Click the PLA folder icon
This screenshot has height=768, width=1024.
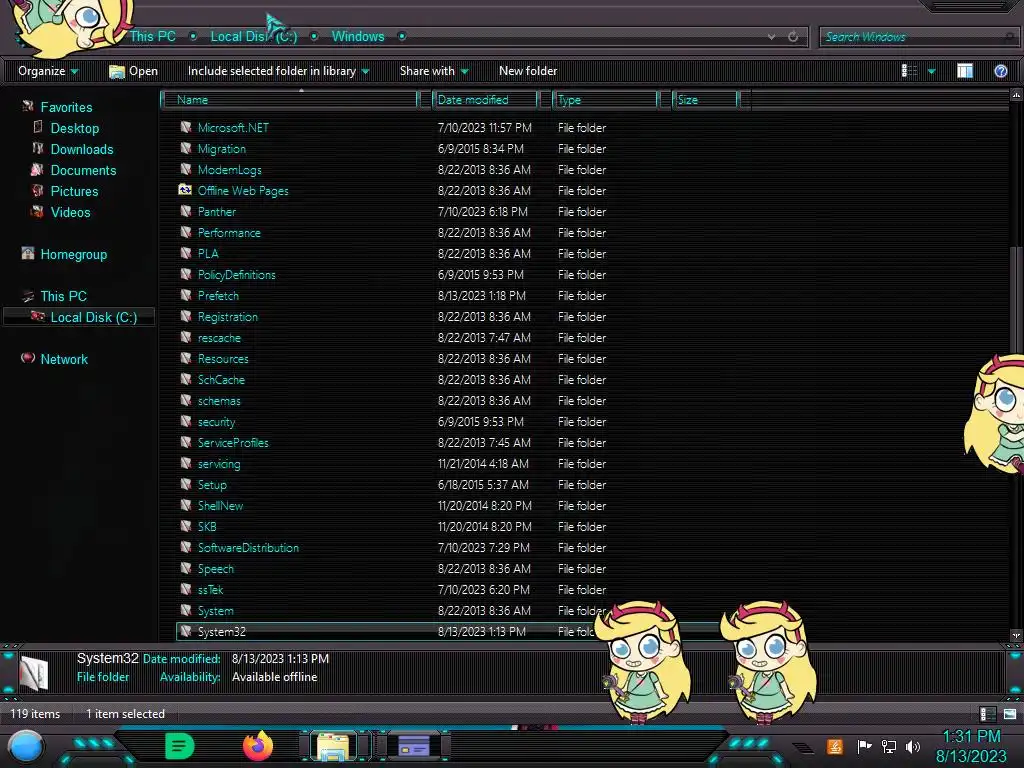point(185,253)
